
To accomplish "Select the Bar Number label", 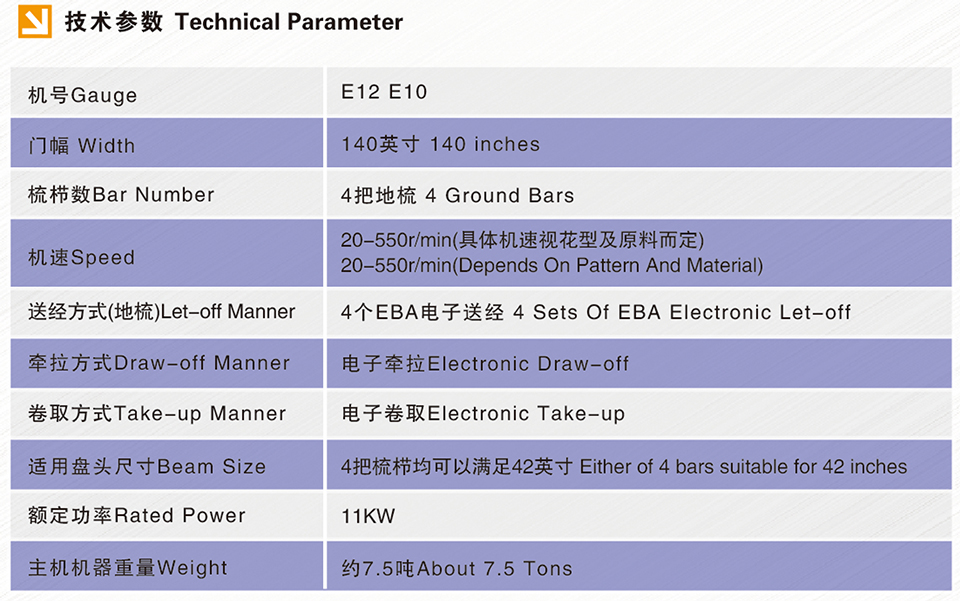I will click(x=121, y=195).
